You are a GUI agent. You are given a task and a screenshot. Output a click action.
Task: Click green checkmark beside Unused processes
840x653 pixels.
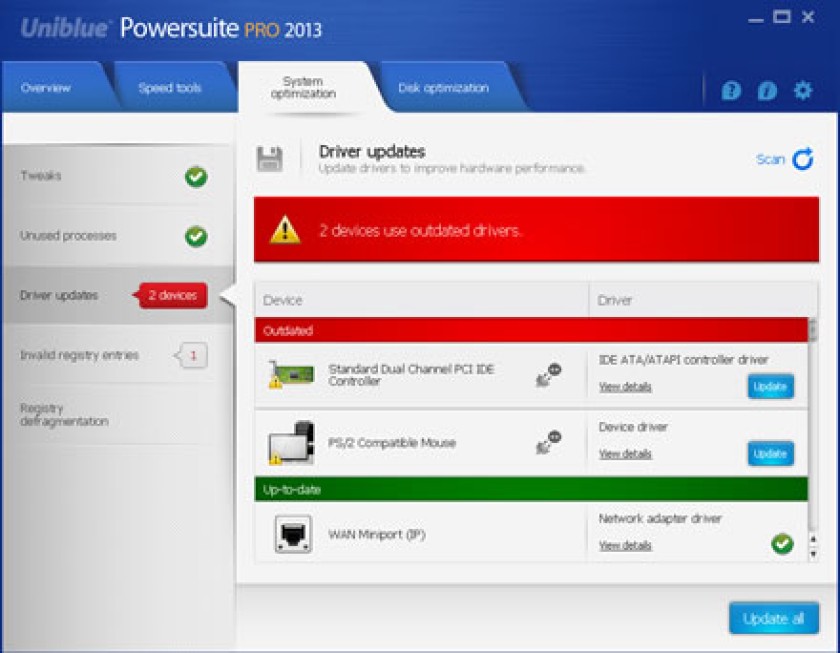tap(196, 236)
